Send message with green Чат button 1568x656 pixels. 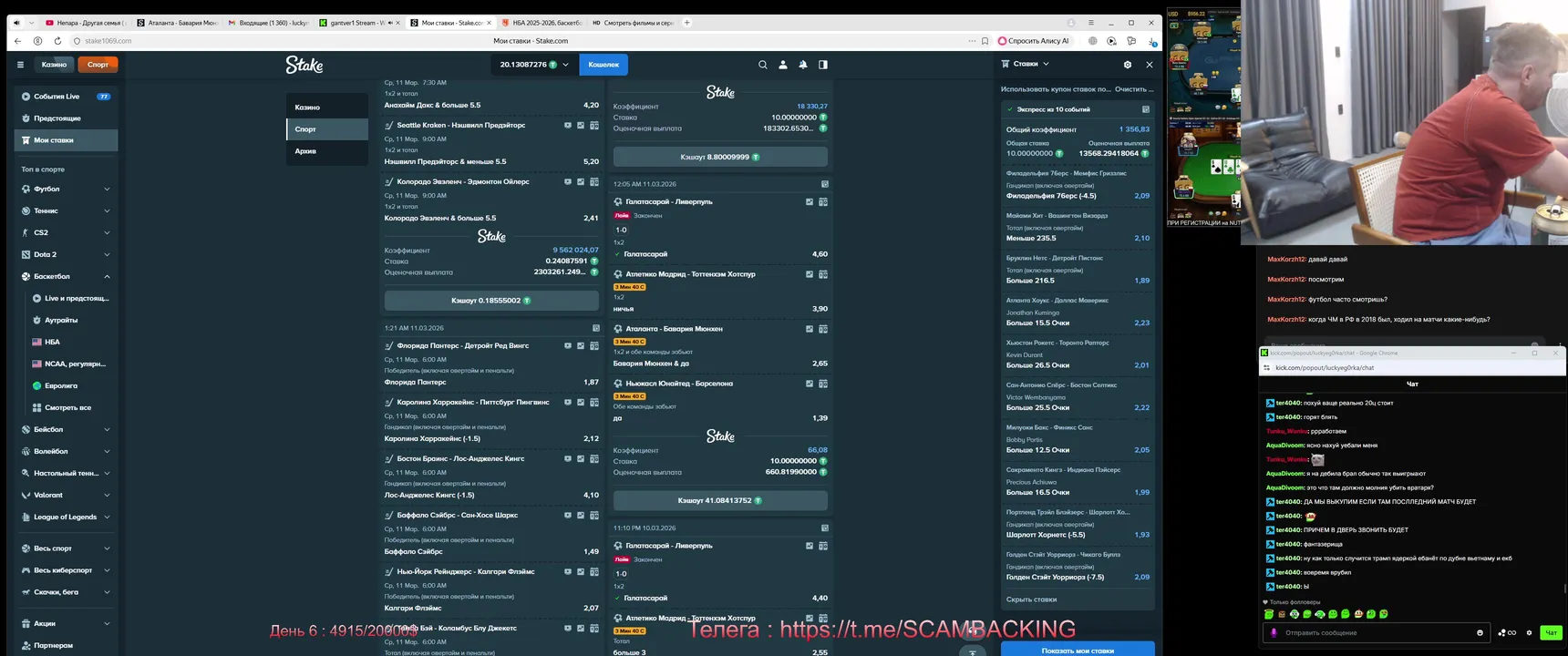[x=1551, y=632]
